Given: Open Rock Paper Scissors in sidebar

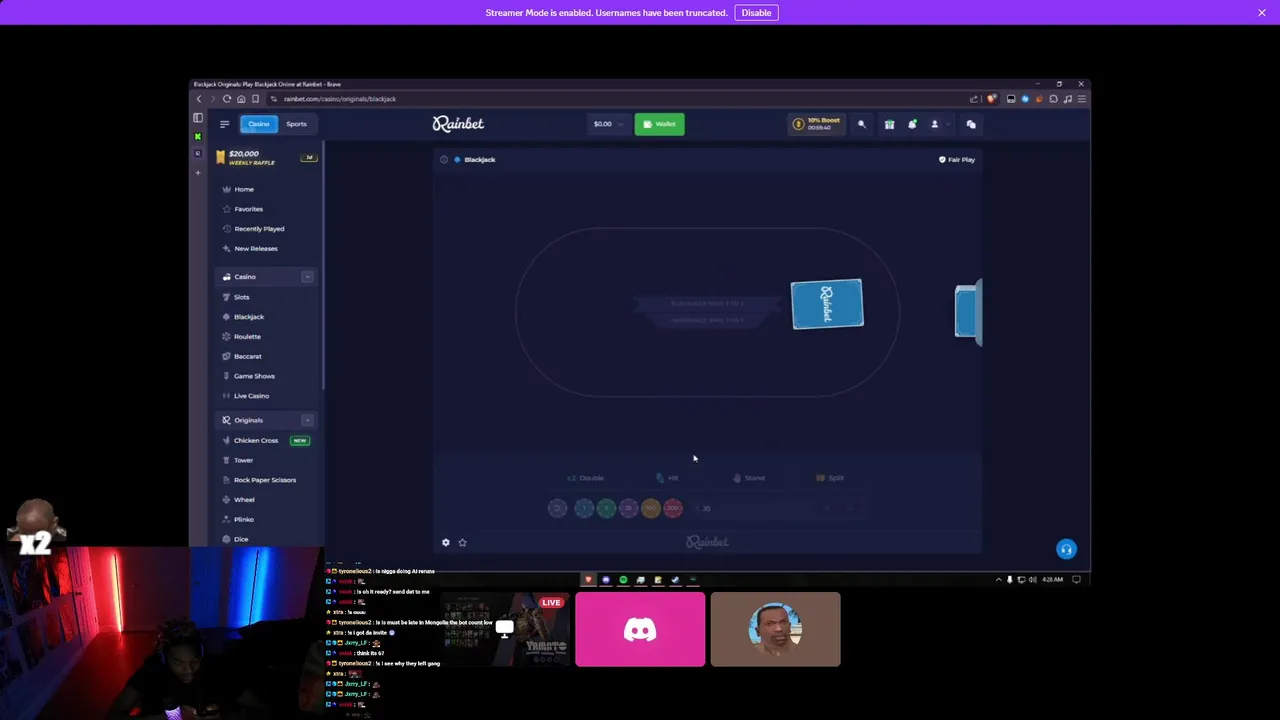Looking at the screenshot, I should [x=265, y=480].
